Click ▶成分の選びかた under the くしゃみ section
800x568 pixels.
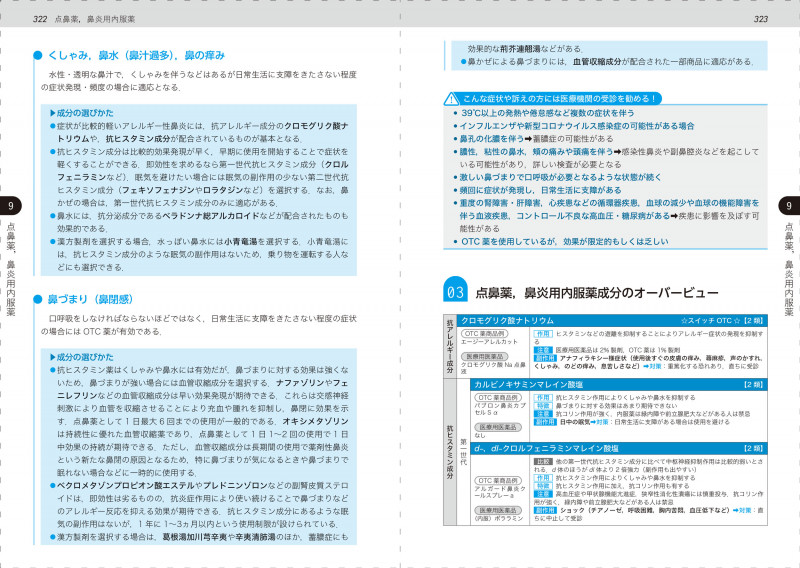[82, 113]
